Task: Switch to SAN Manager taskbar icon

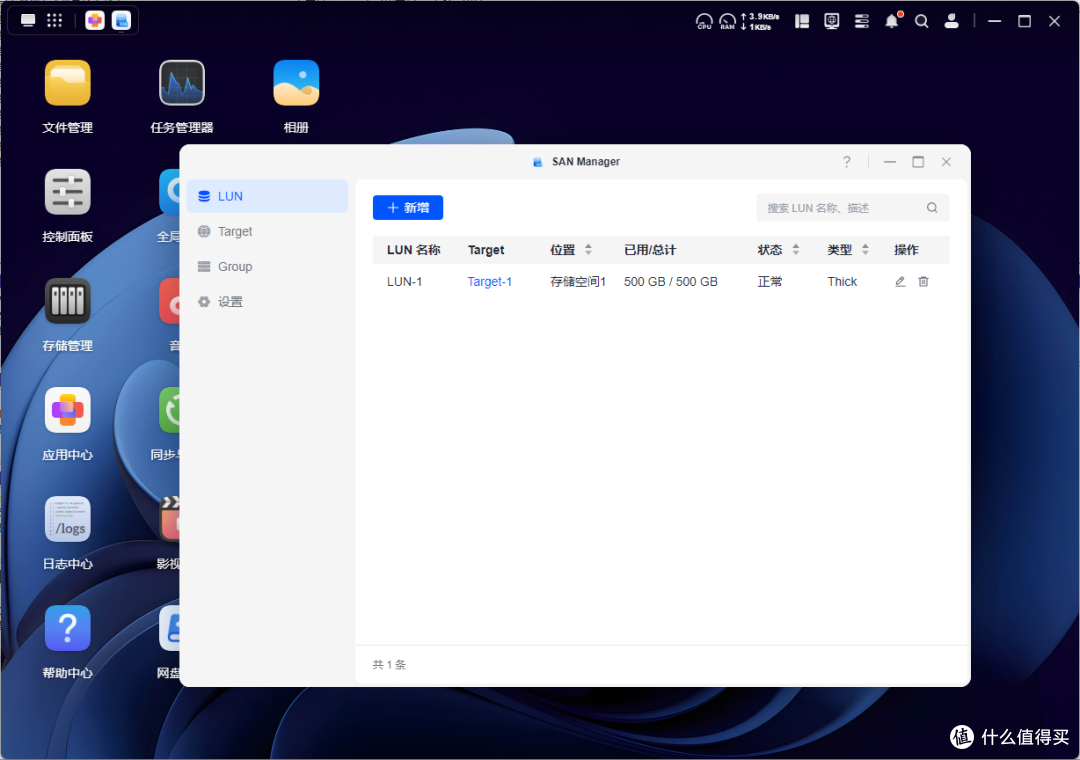Action: click(122, 21)
